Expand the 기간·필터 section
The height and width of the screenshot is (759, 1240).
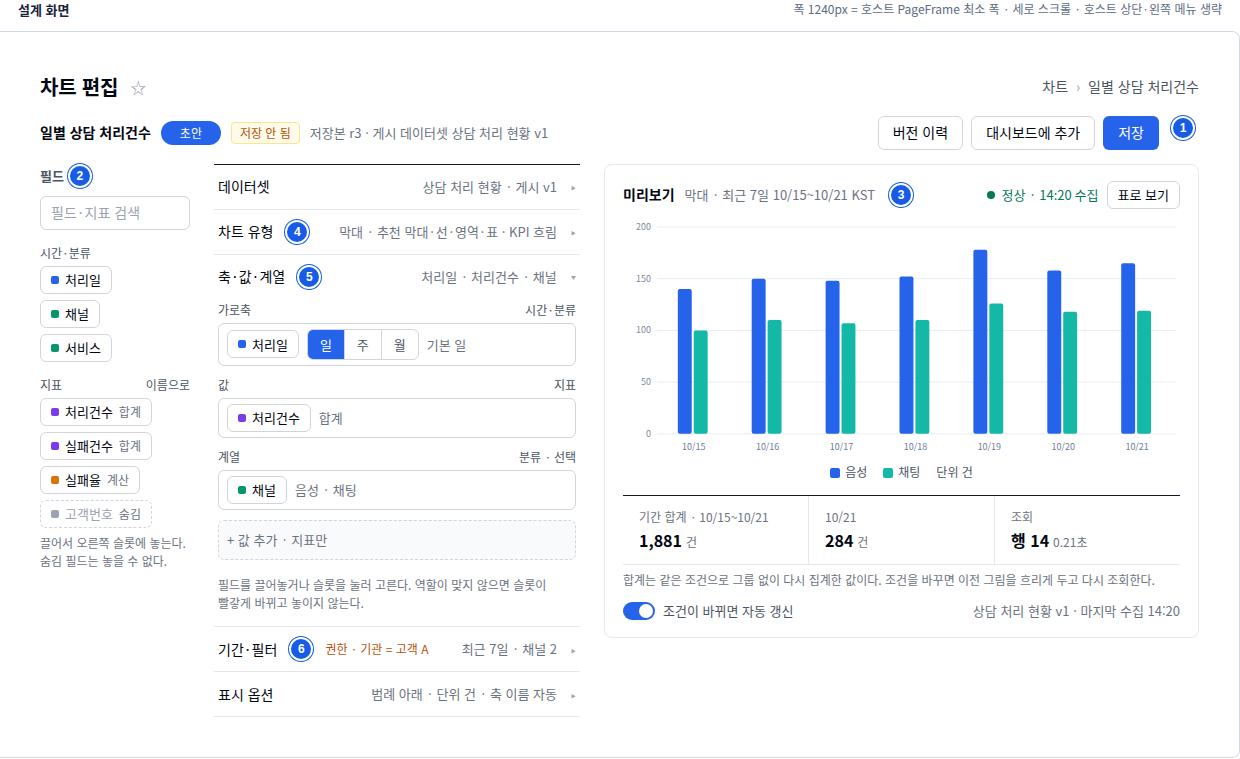pyautogui.click(x=398, y=650)
